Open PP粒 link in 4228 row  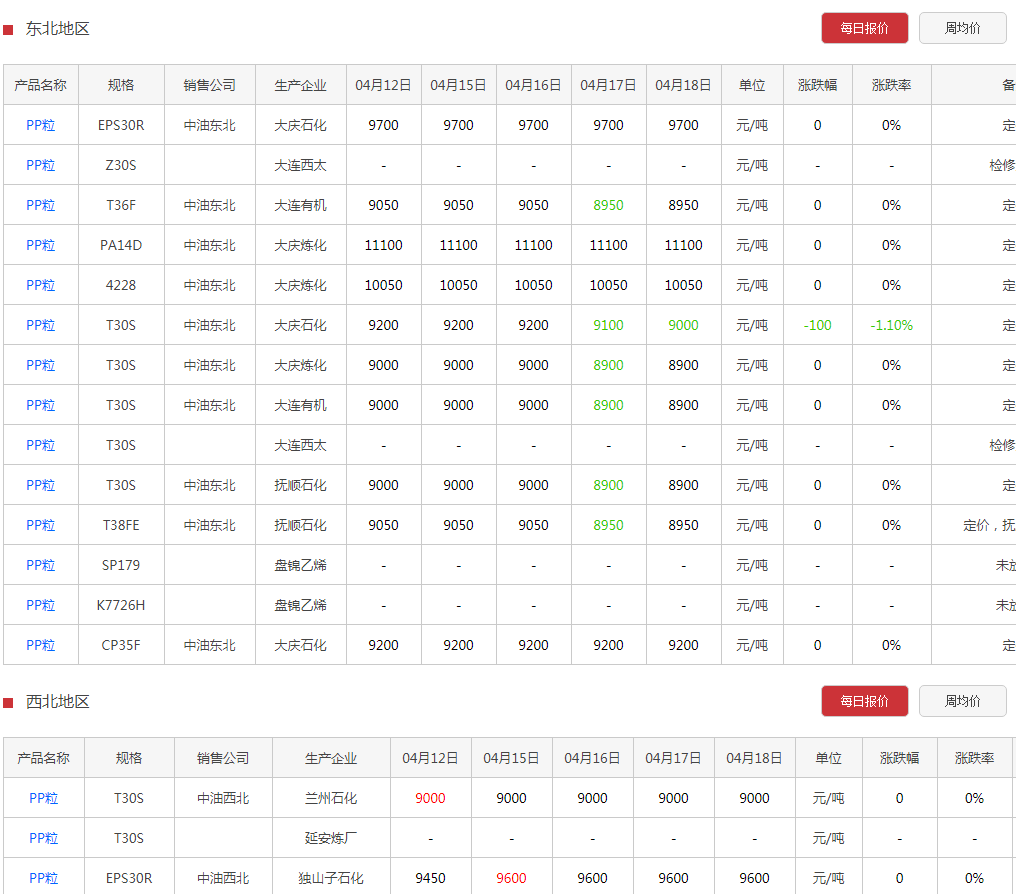click(x=40, y=285)
